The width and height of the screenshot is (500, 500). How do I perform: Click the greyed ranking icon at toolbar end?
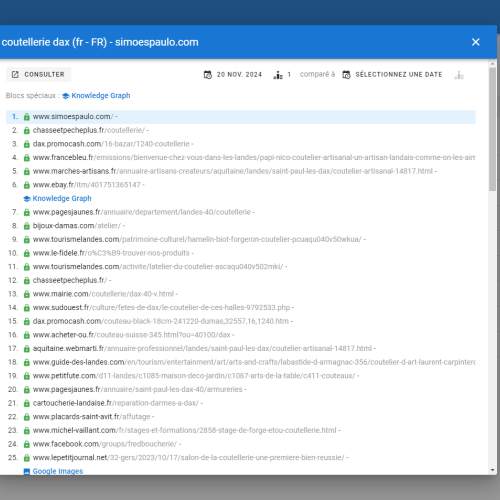[459, 75]
